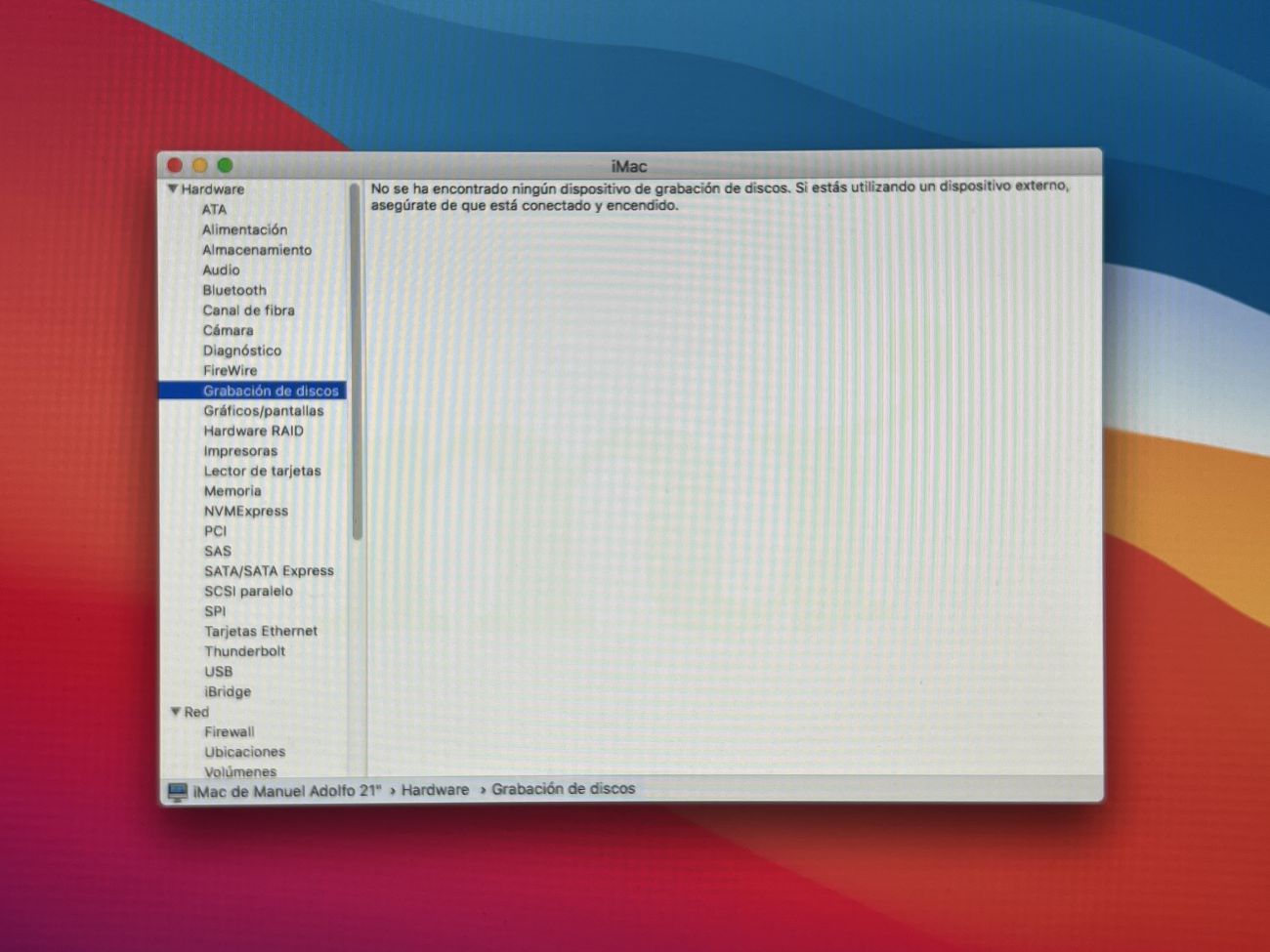Click the iMac computer icon in path bar
1270x952 pixels.
click(x=177, y=792)
